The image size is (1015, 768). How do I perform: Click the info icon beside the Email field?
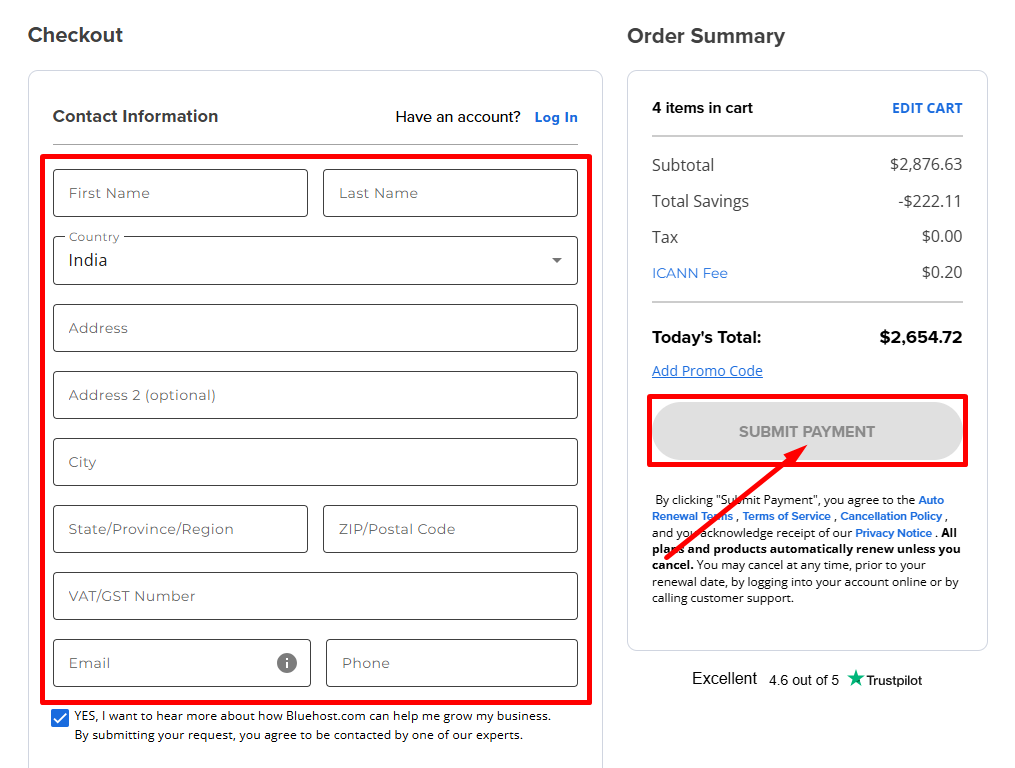pos(285,662)
